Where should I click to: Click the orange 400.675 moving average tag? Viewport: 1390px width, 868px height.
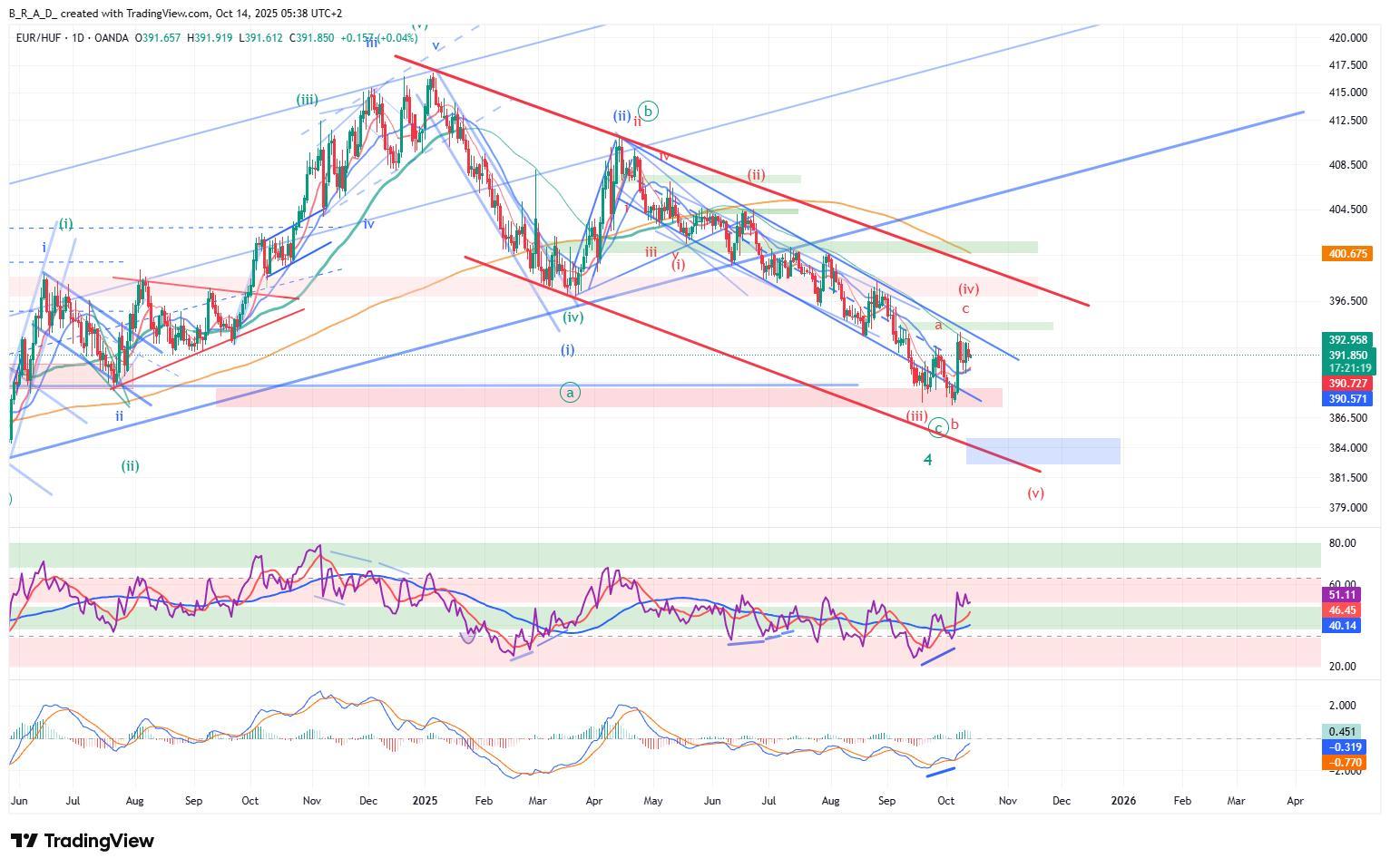(x=1346, y=254)
